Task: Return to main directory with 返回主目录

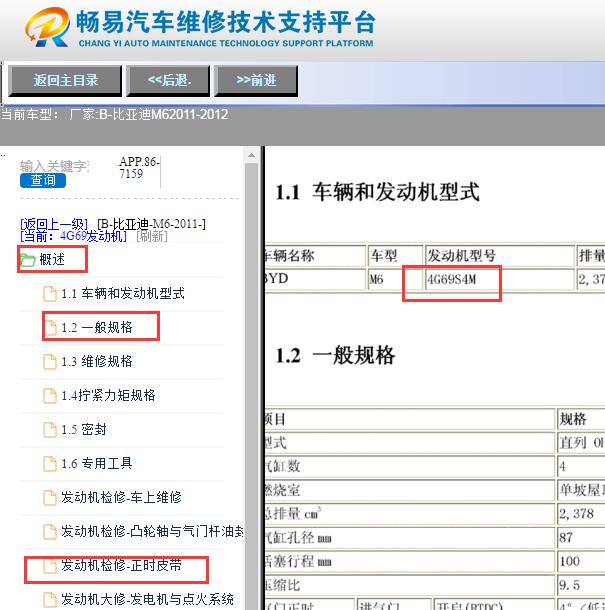Action: 65,81
